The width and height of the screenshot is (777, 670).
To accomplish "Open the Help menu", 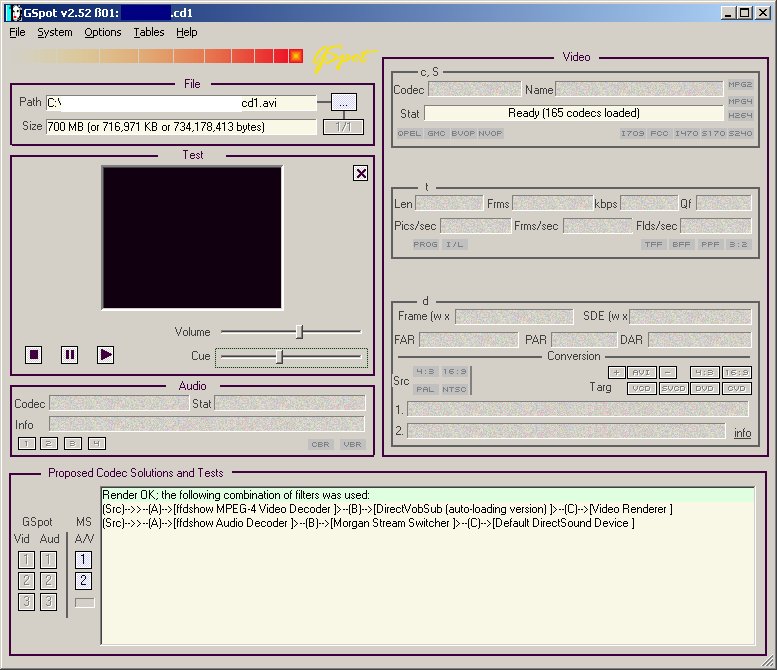I will pos(187,32).
